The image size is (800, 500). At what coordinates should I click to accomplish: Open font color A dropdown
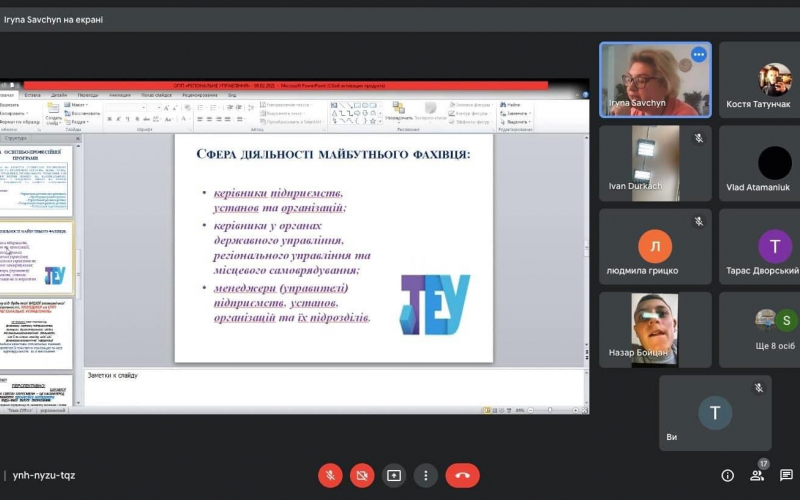(x=185, y=119)
